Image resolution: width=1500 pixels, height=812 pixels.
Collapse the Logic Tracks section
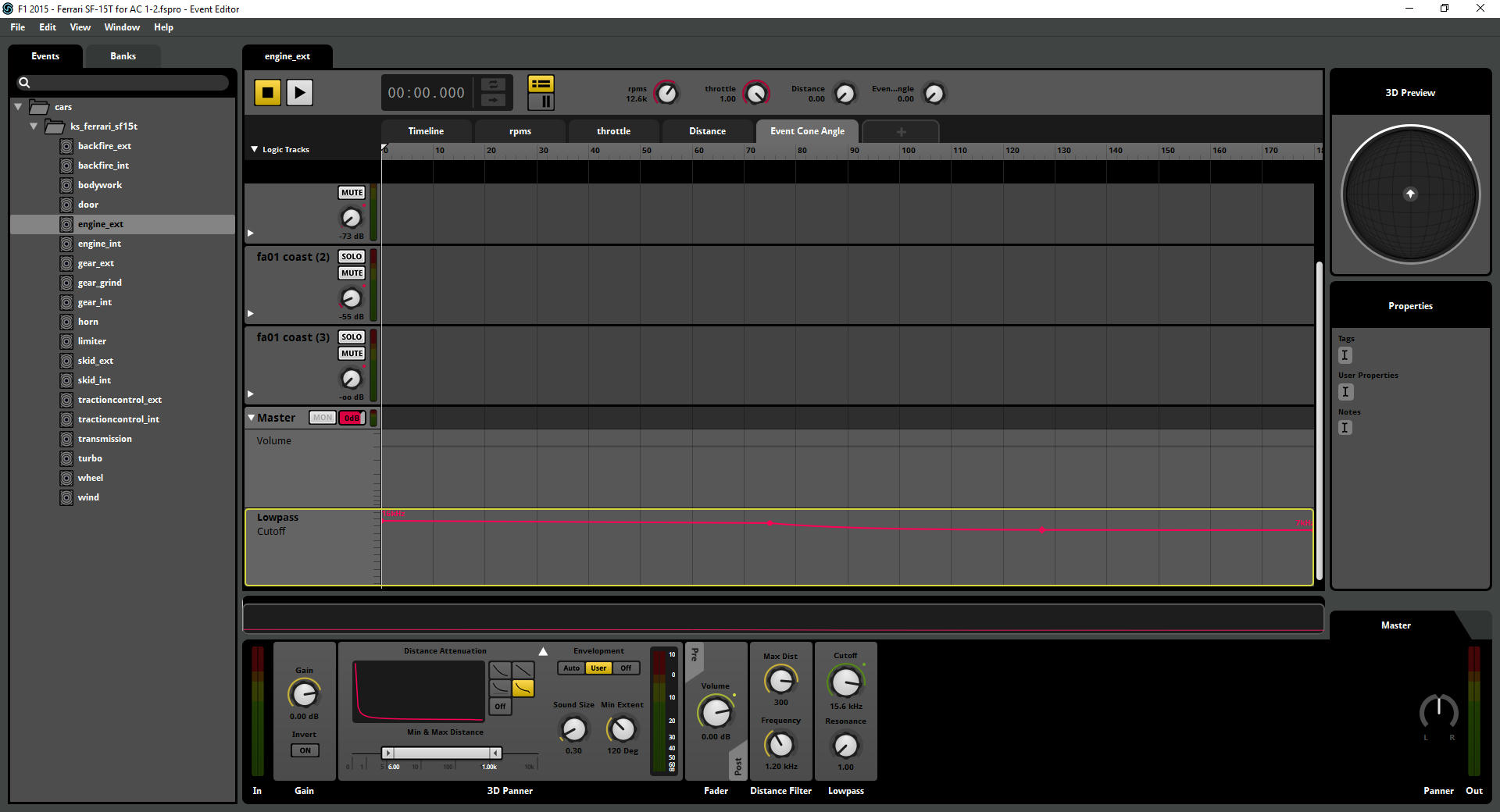click(x=254, y=149)
